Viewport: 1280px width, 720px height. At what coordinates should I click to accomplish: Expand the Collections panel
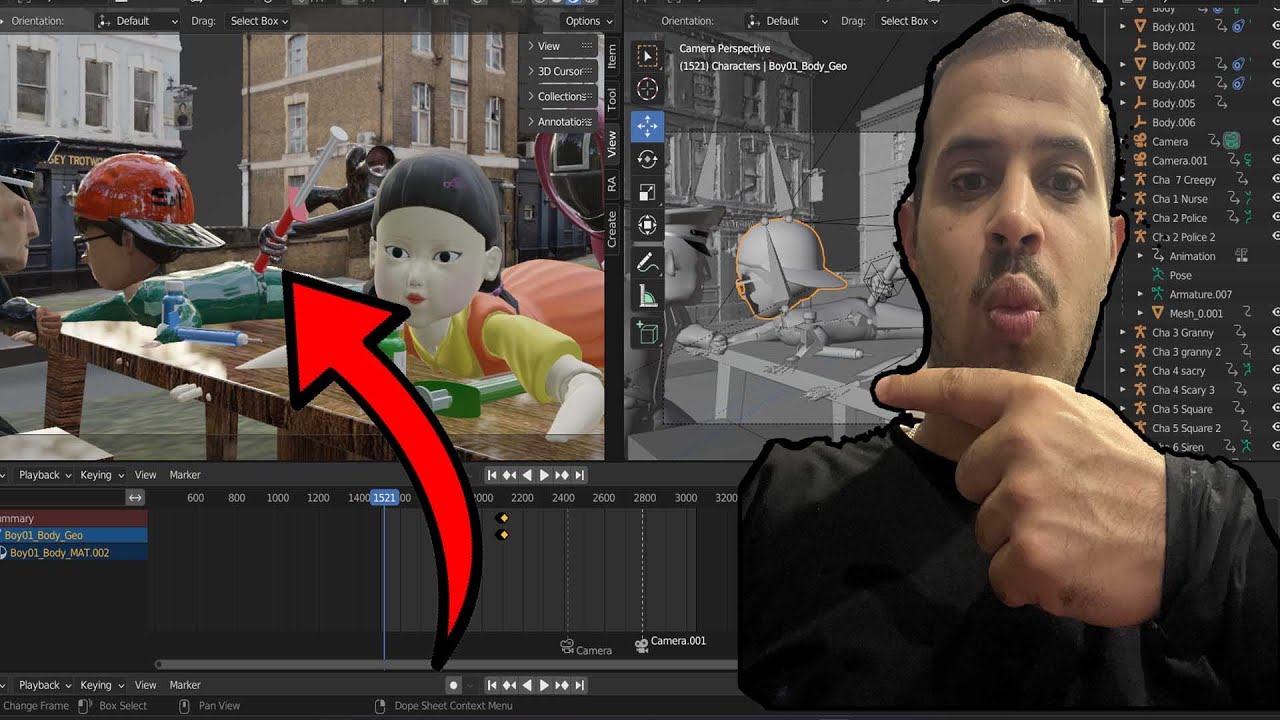coord(560,97)
